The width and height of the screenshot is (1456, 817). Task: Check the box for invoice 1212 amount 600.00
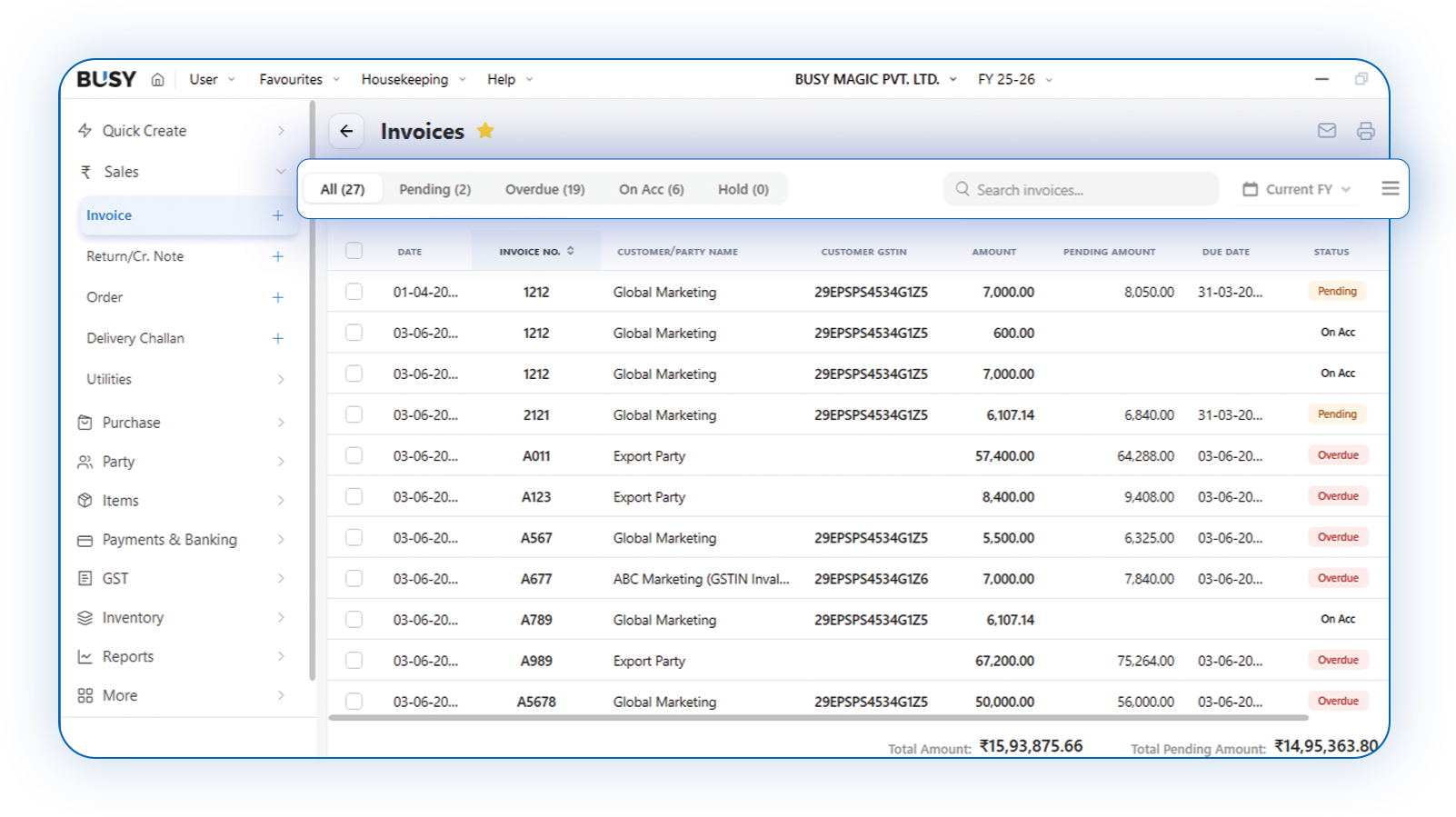(354, 333)
